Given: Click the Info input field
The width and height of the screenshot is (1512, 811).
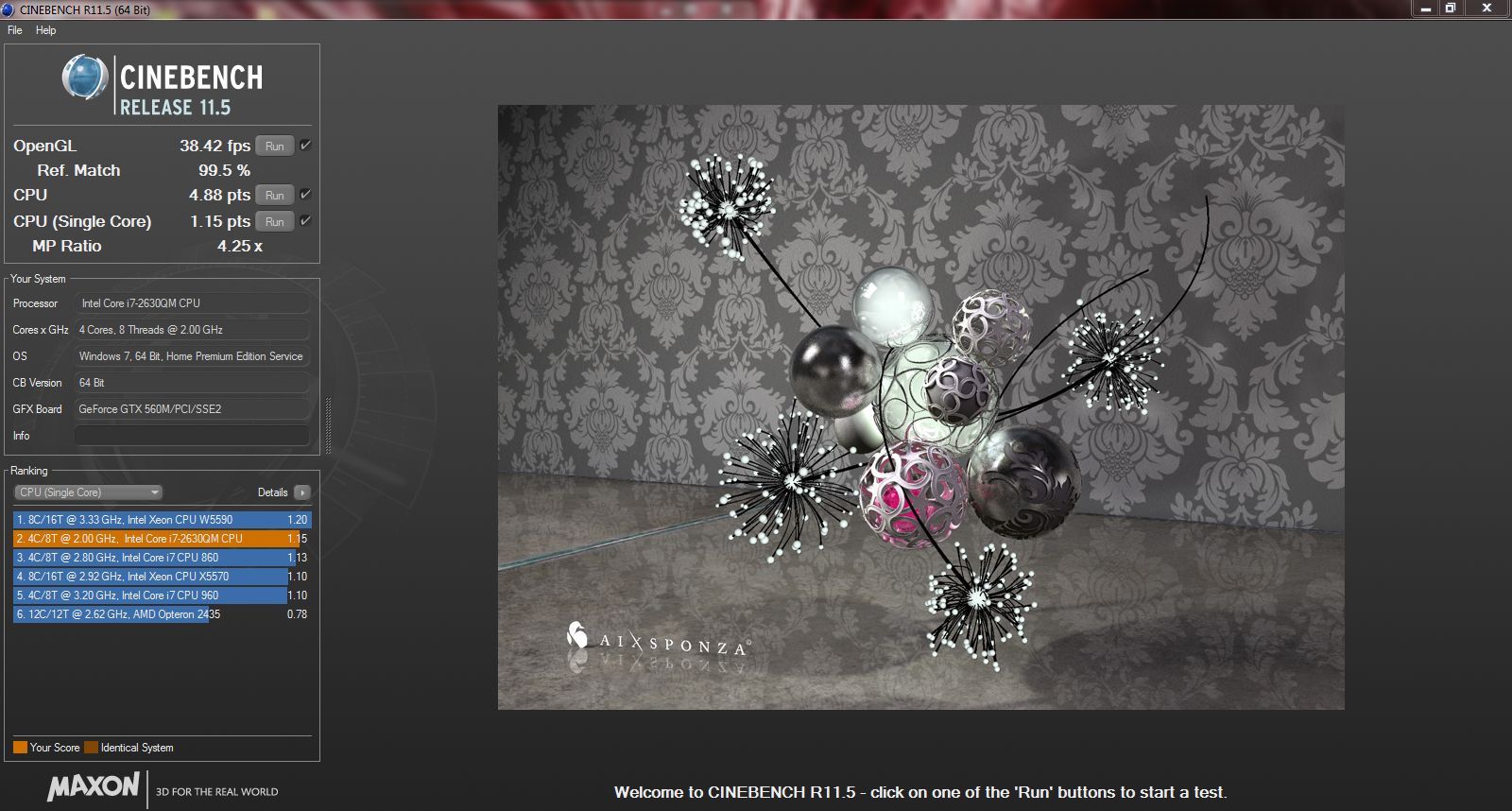Looking at the screenshot, I should click(192, 436).
